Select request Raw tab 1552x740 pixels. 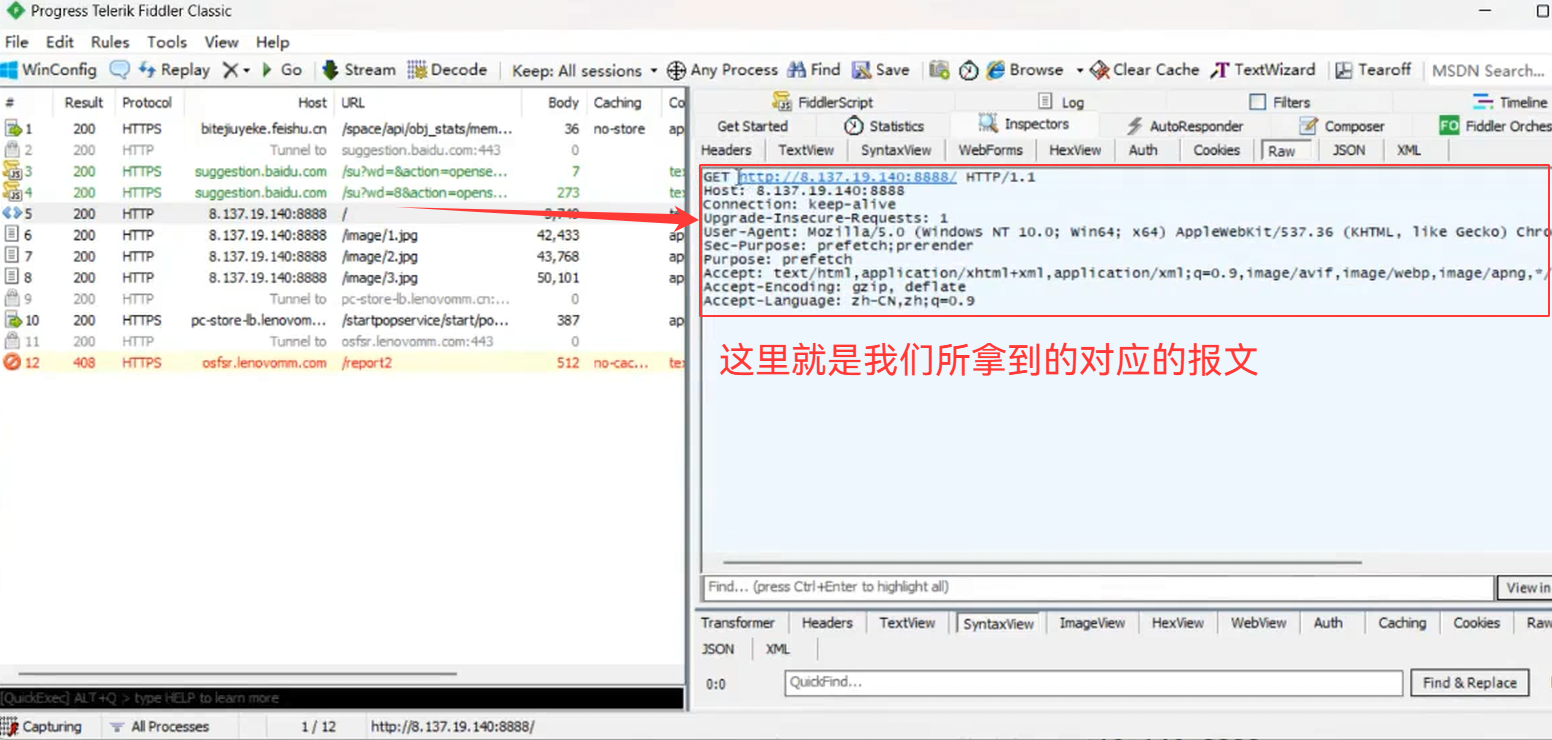[x=1281, y=151]
